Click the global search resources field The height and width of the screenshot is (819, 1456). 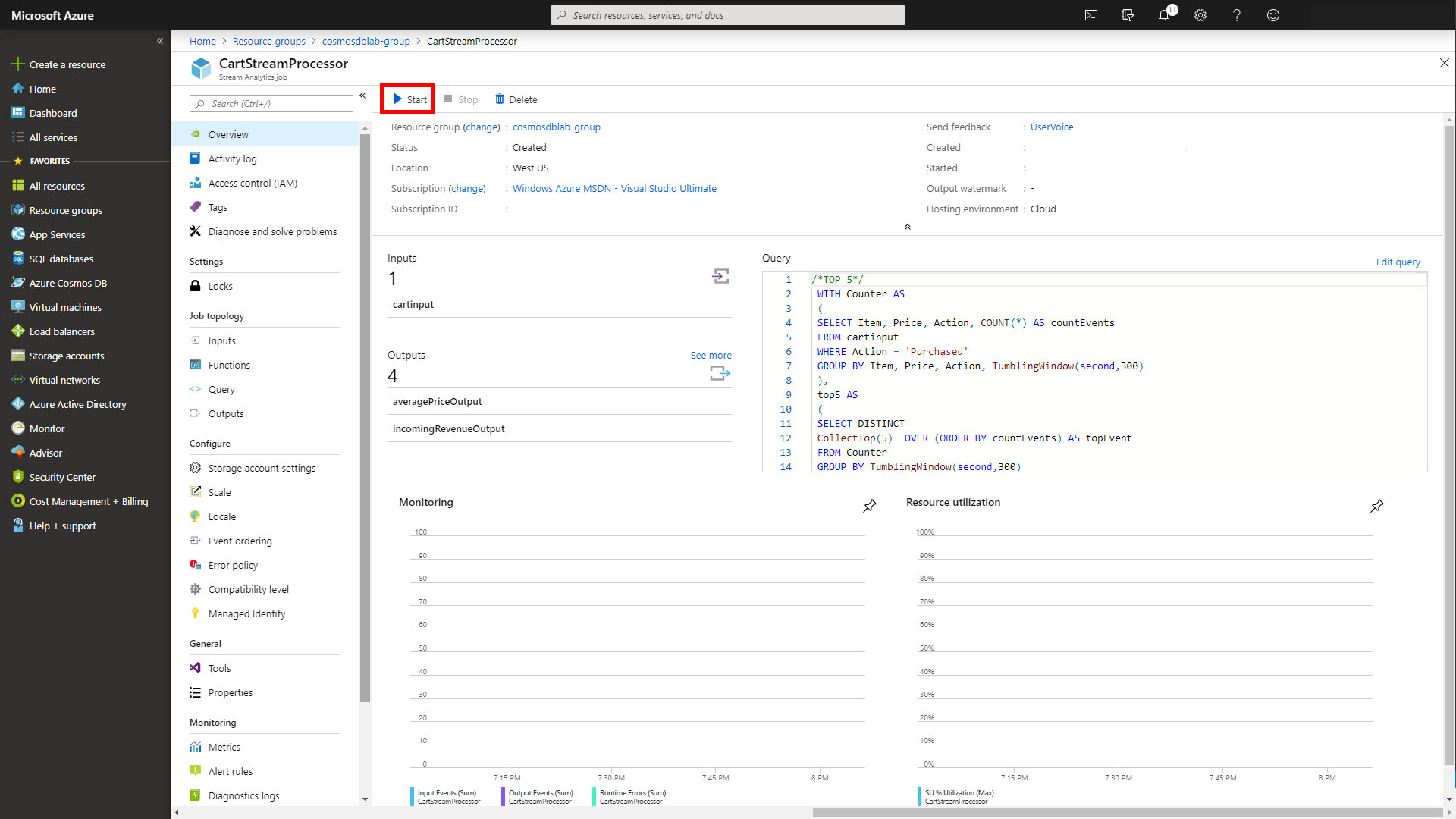click(727, 15)
